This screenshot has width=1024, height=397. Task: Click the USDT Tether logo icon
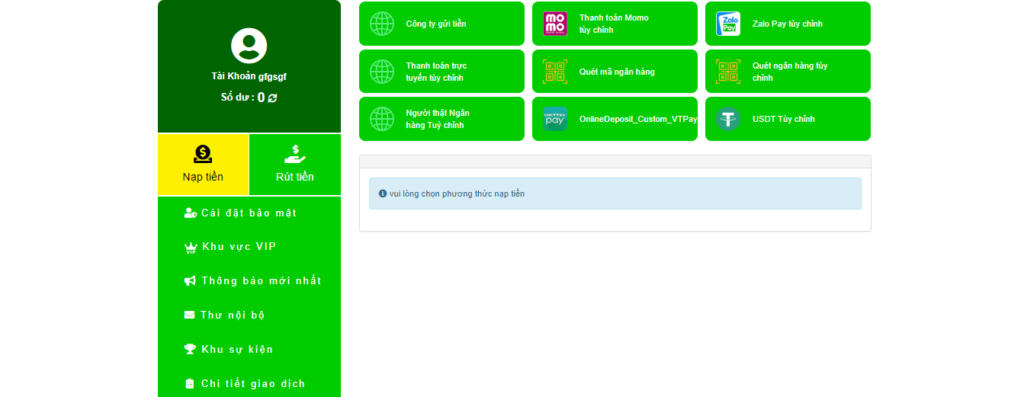click(x=728, y=119)
